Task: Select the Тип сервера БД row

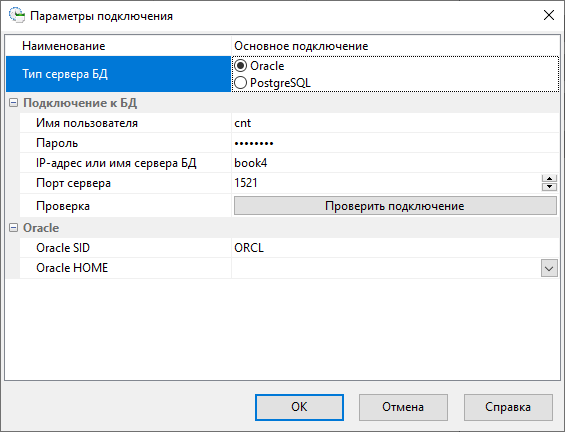Action: pos(118,74)
